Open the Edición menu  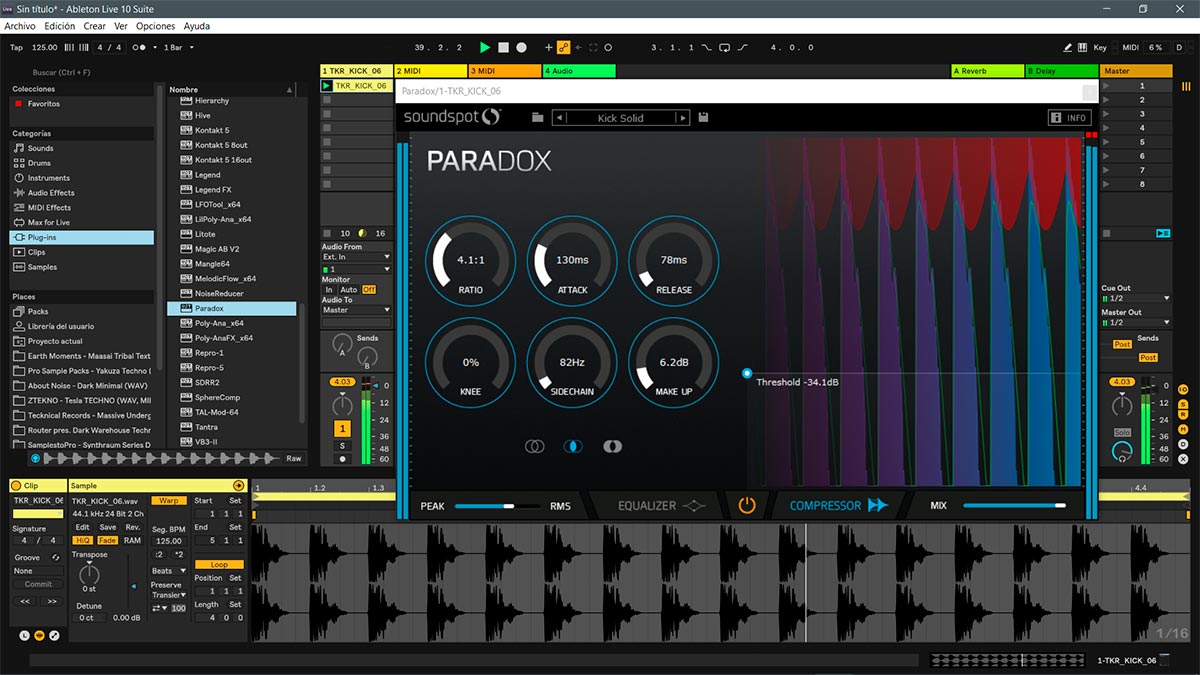pyautogui.click(x=60, y=26)
